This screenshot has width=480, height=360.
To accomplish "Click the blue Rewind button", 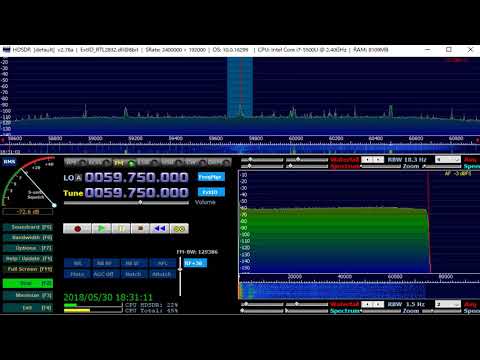I will pyautogui.click(x=159, y=229).
